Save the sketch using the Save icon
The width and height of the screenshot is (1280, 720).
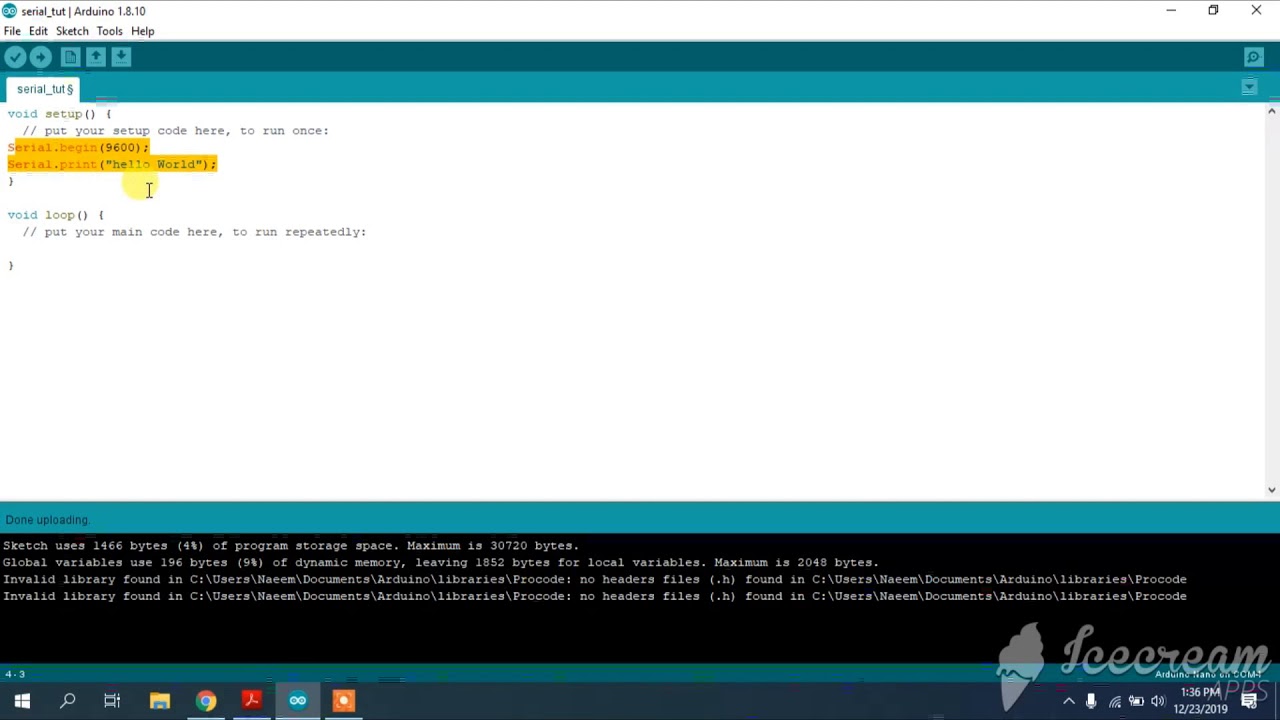pyautogui.click(x=121, y=58)
